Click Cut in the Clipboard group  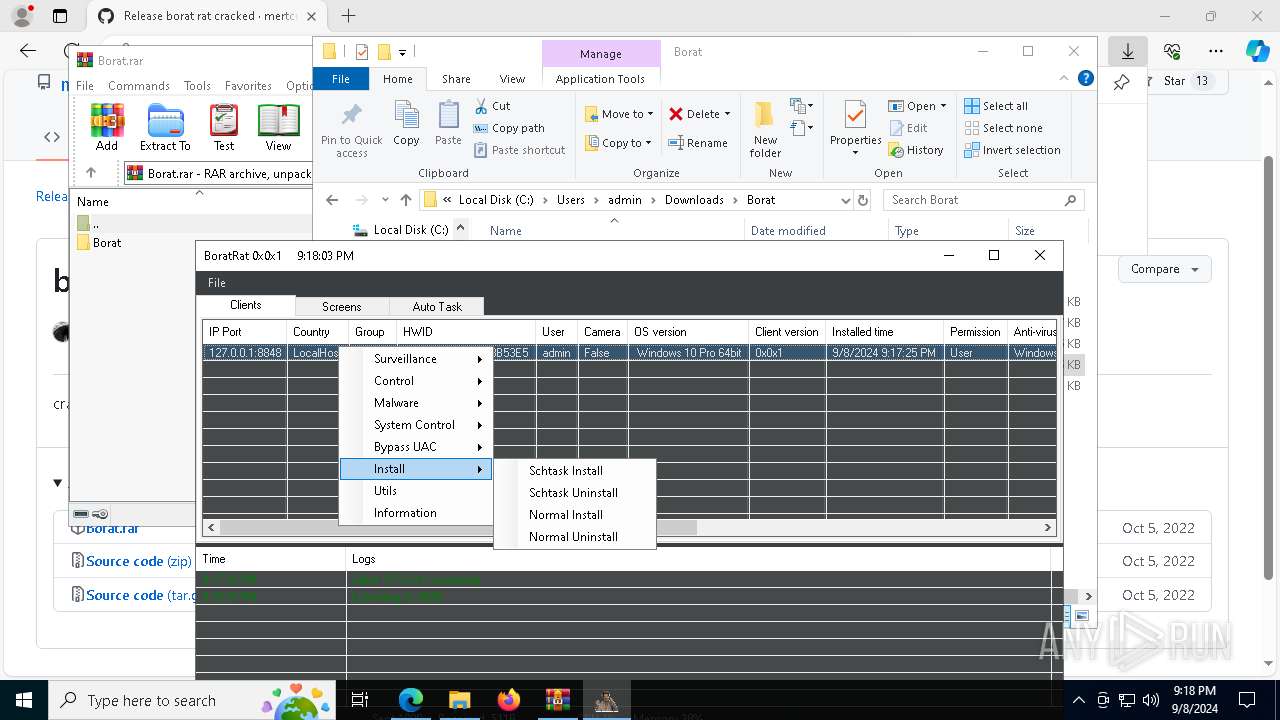pos(492,106)
